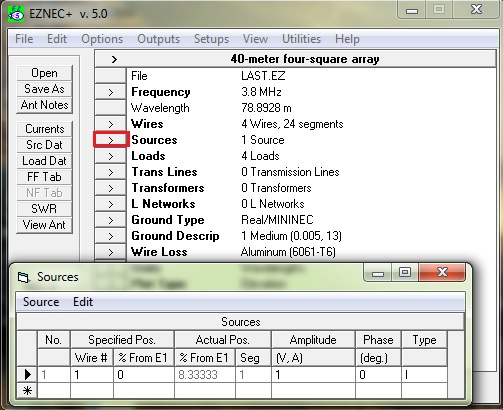Image resolution: width=503 pixels, height=410 pixels.
Task: Open the Utilities menu
Action: click(301, 39)
